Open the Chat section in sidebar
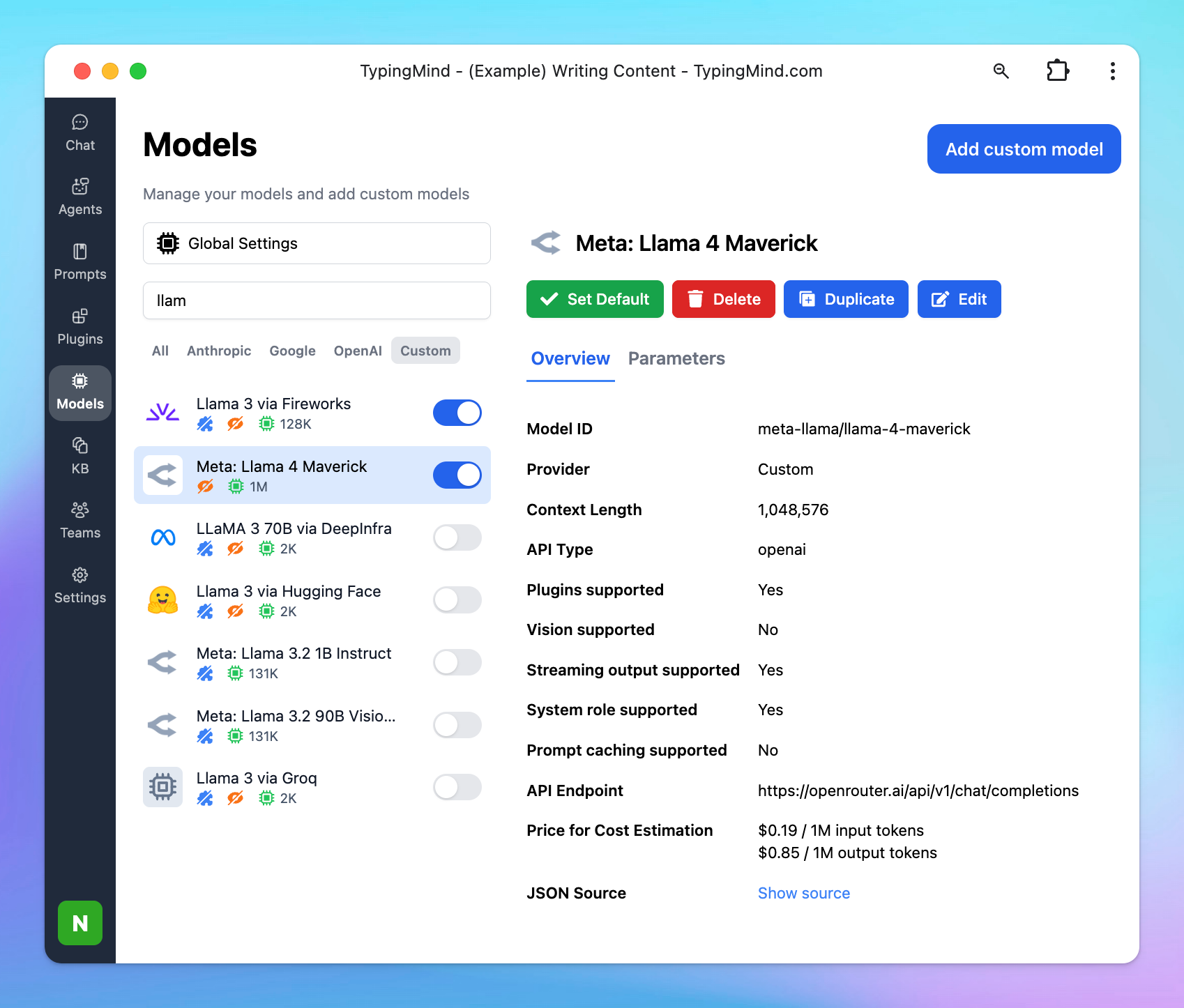 tap(80, 133)
